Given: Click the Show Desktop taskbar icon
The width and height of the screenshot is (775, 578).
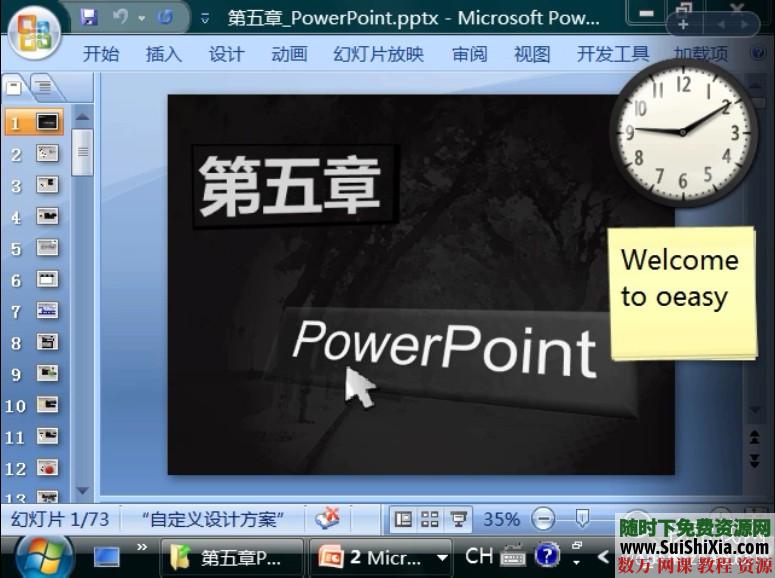Looking at the screenshot, I should (x=107, y=556).
